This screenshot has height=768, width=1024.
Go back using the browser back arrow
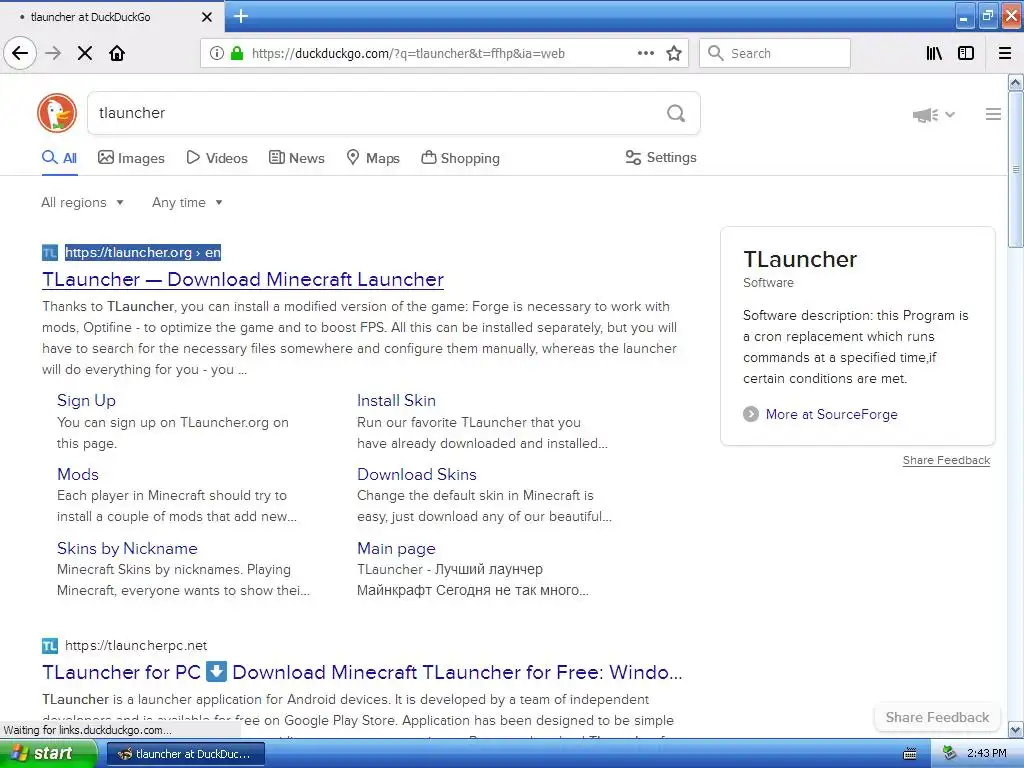(20, 53)
